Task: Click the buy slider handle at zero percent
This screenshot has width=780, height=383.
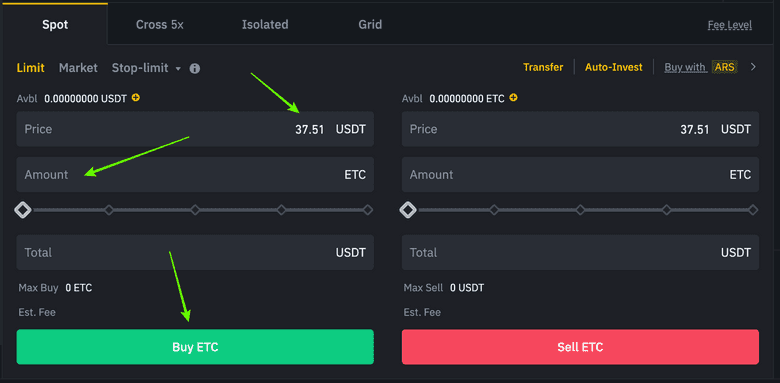Action: pos(22,210)
